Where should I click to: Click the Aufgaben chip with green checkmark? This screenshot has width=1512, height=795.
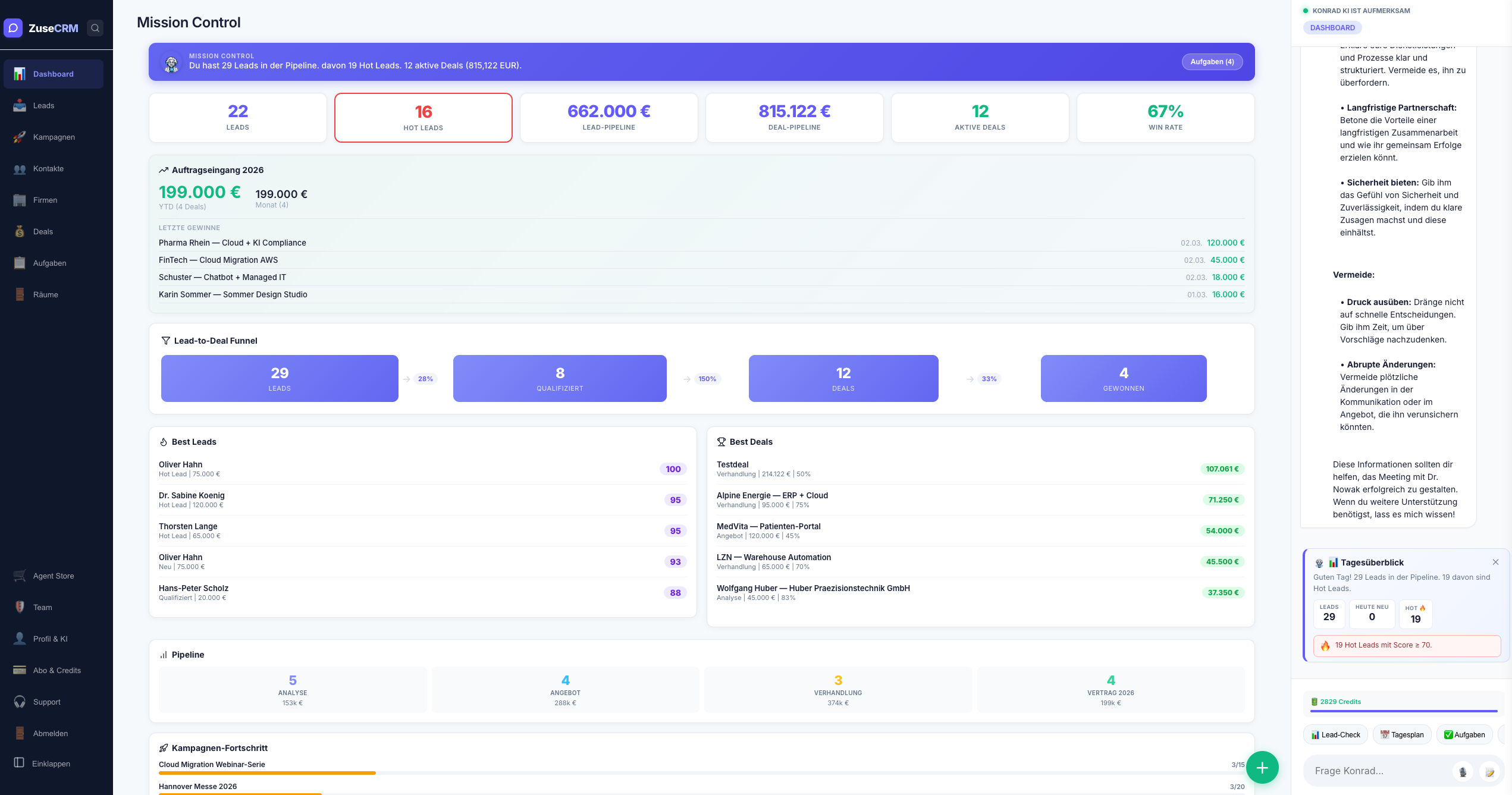pyautogui.click(x=1464, y=734)
